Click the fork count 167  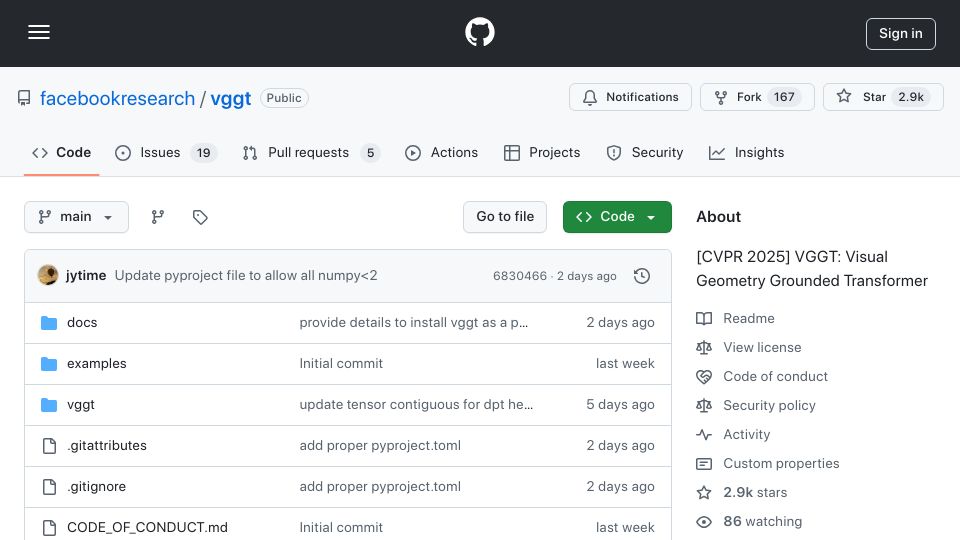(x=784, y=97)
